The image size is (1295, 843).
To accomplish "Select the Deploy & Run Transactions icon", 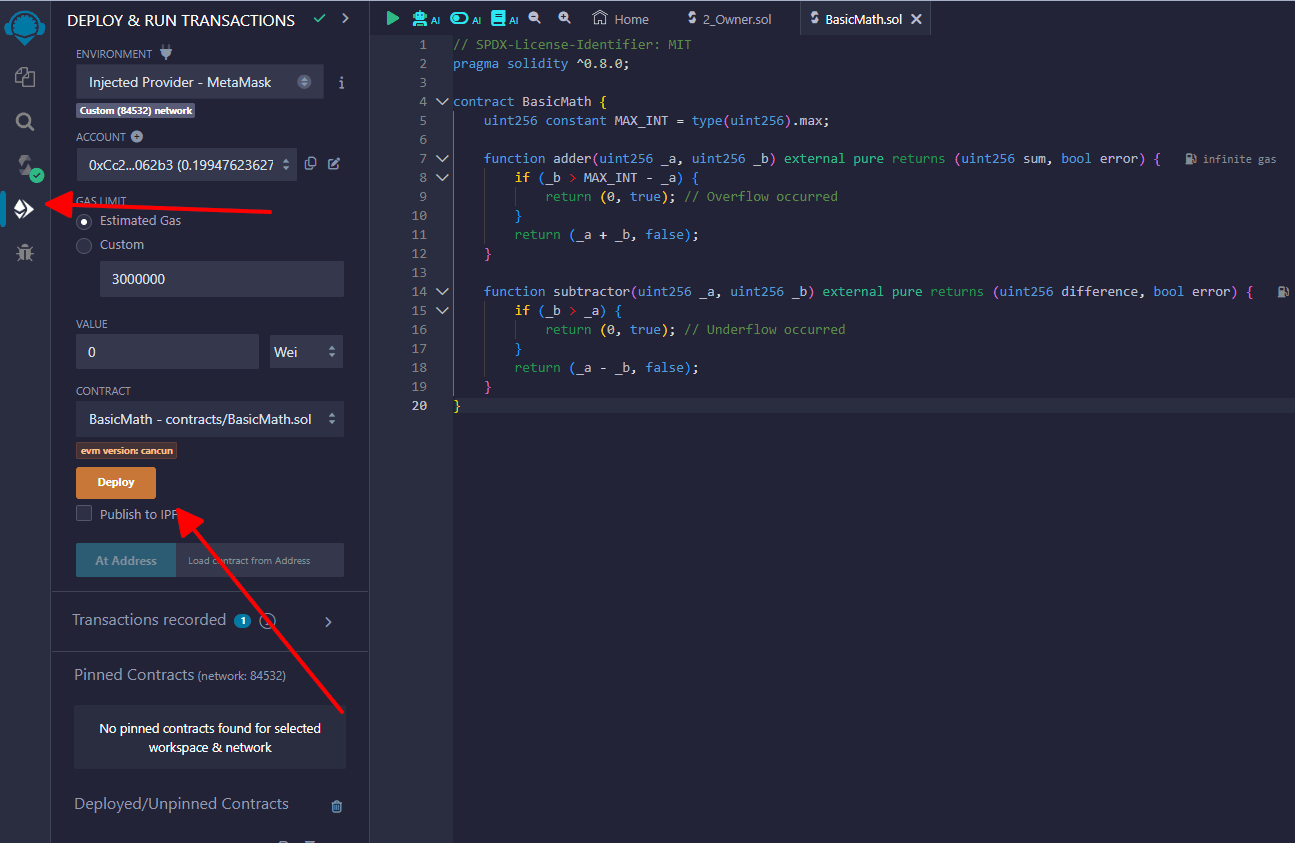I will 25,209.
